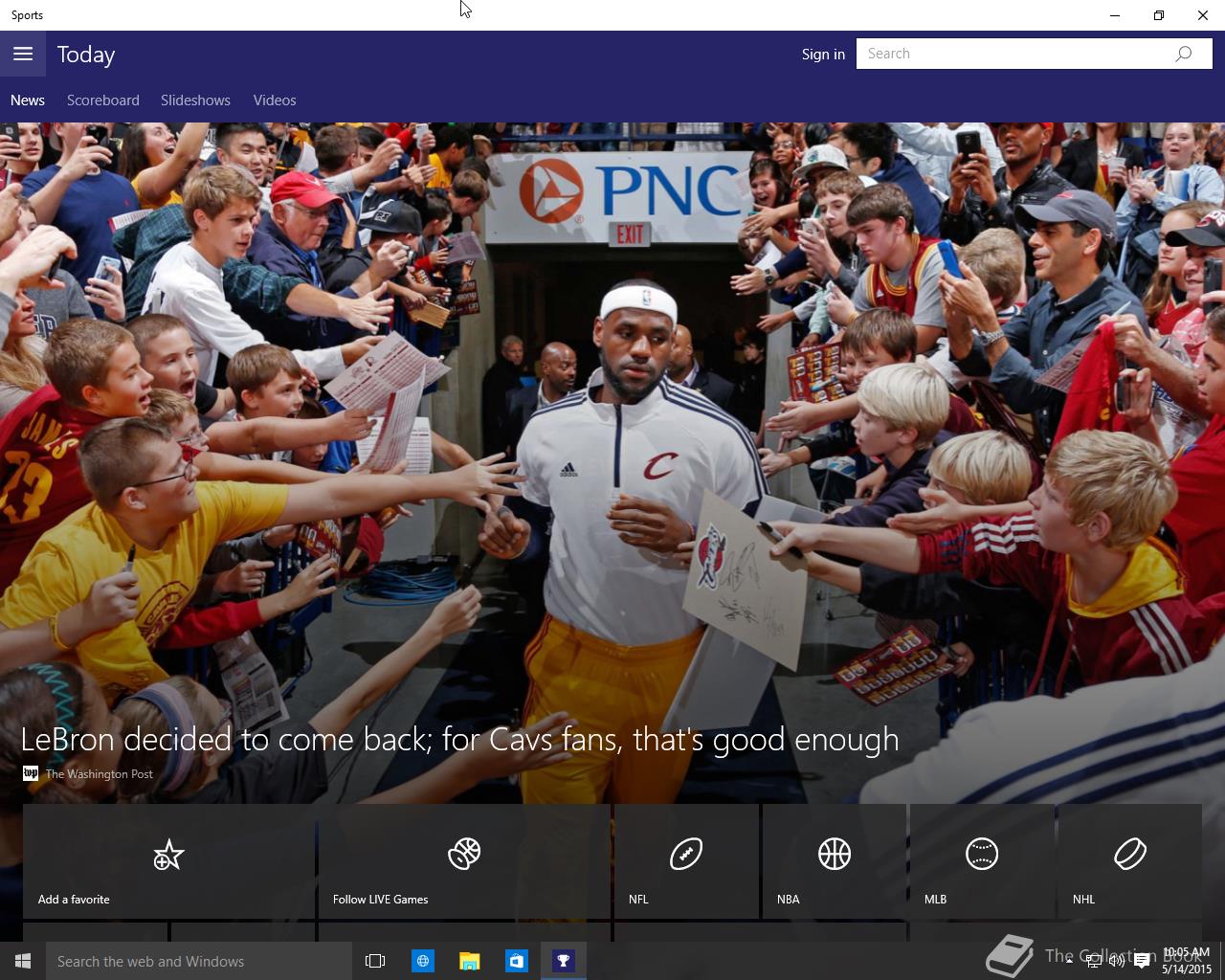Click the Add a favorite star tile

click(x=168, y=860)
